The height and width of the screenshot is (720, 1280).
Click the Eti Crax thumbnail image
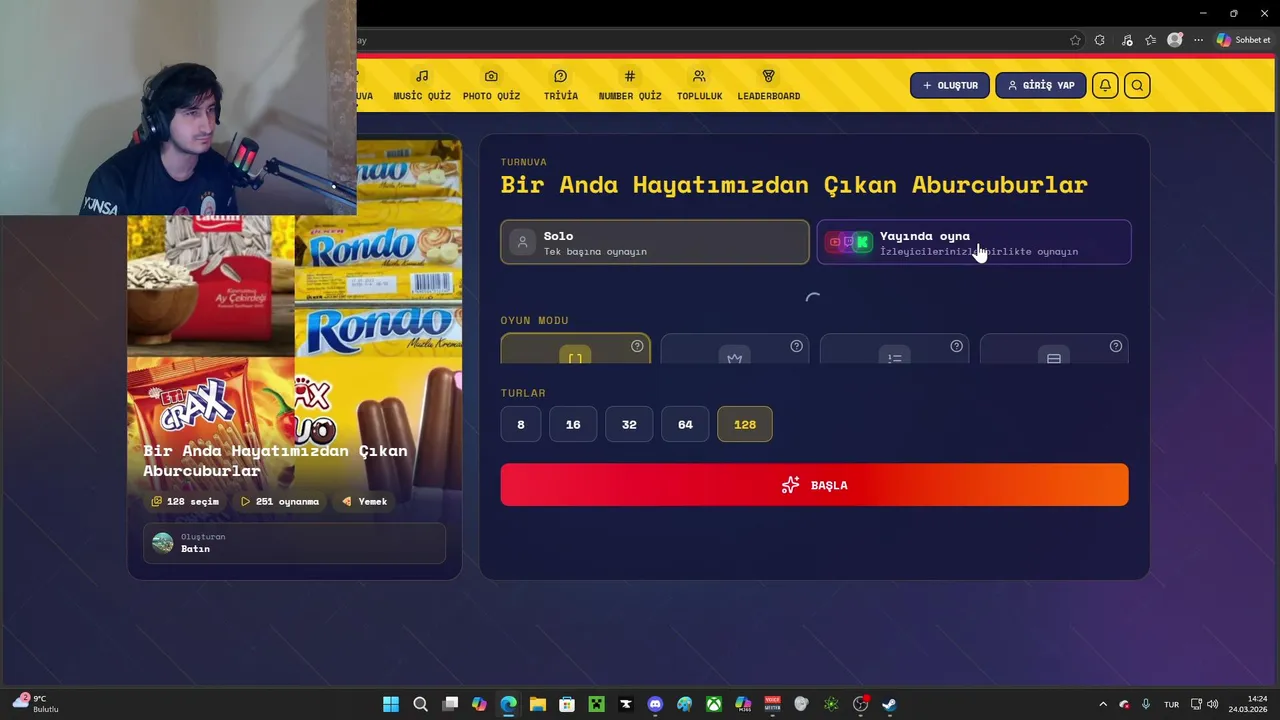click(x=211, y=400)
